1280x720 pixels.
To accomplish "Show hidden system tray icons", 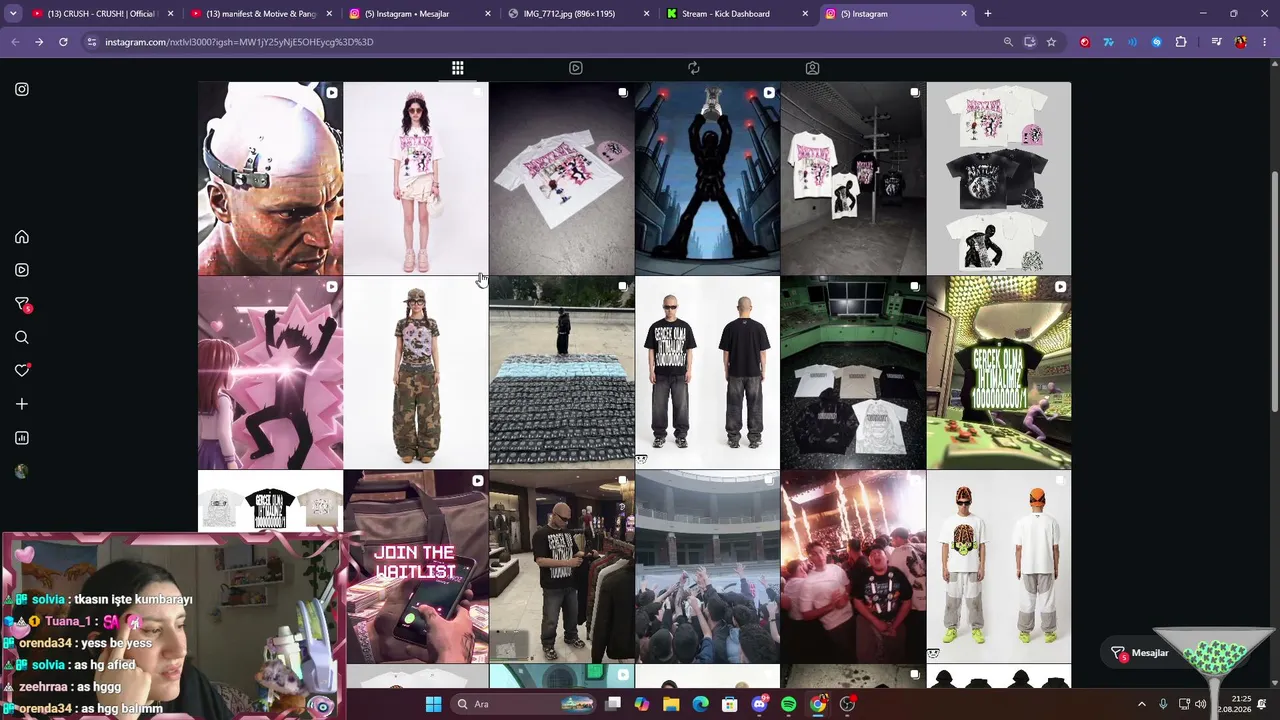I will click(1142, 704).
